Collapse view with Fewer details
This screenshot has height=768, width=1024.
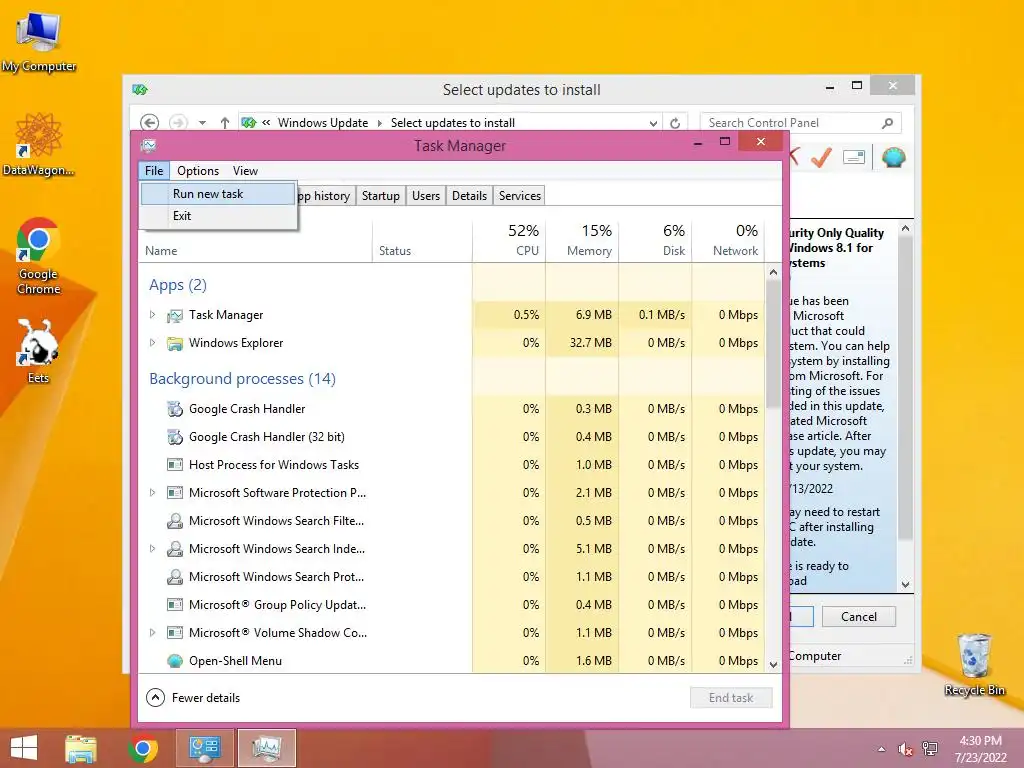point(193,698)
